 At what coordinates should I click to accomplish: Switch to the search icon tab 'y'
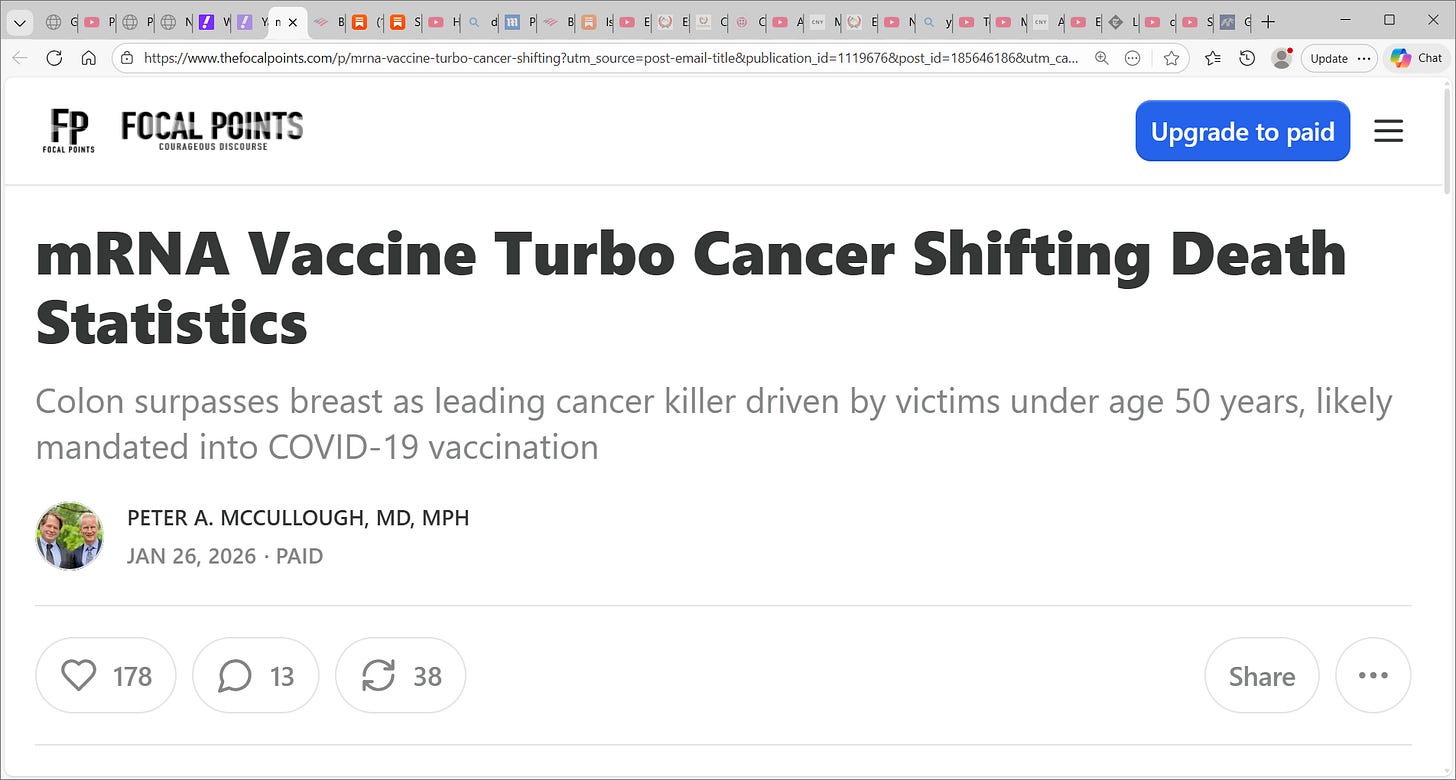pos(937,21)
